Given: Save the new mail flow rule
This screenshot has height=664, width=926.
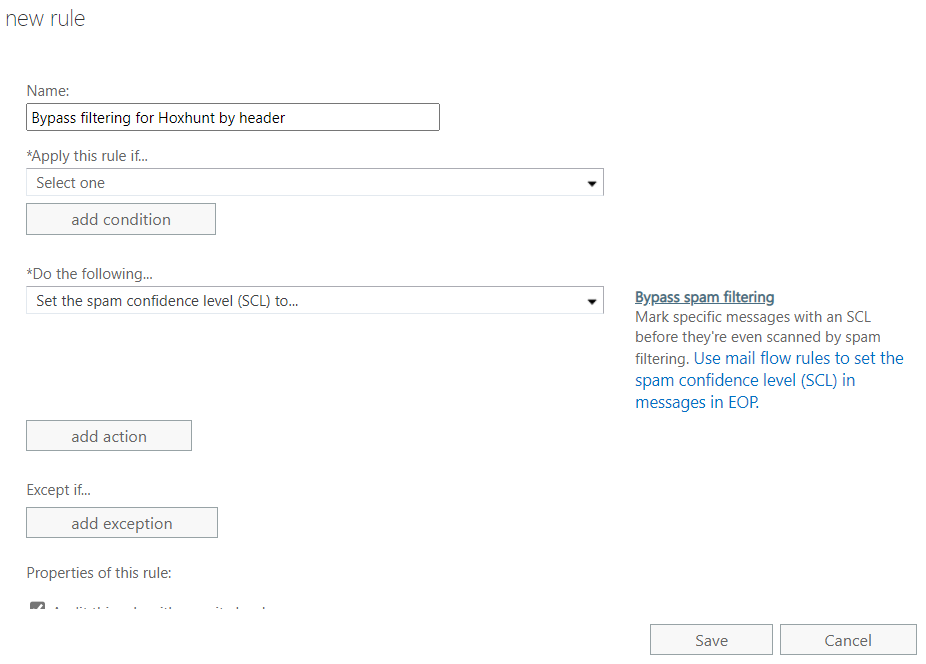Looking at the screenshot, I should tap(711, 639).
